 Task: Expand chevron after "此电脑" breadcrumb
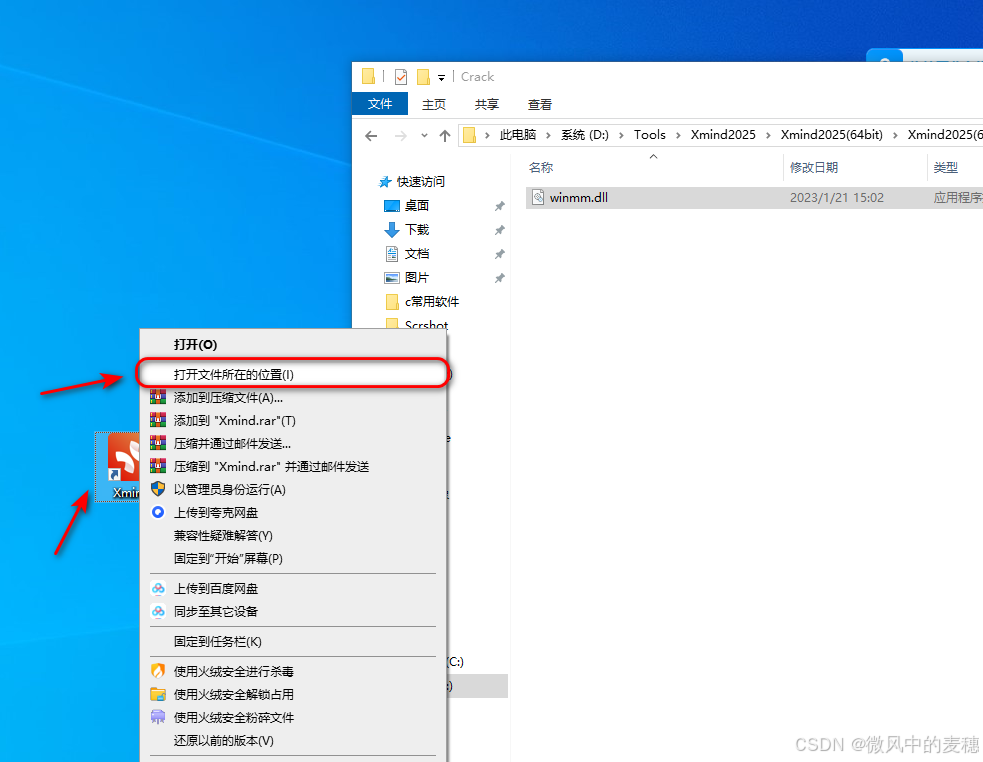pyautogui.click(x=549, y=135)
